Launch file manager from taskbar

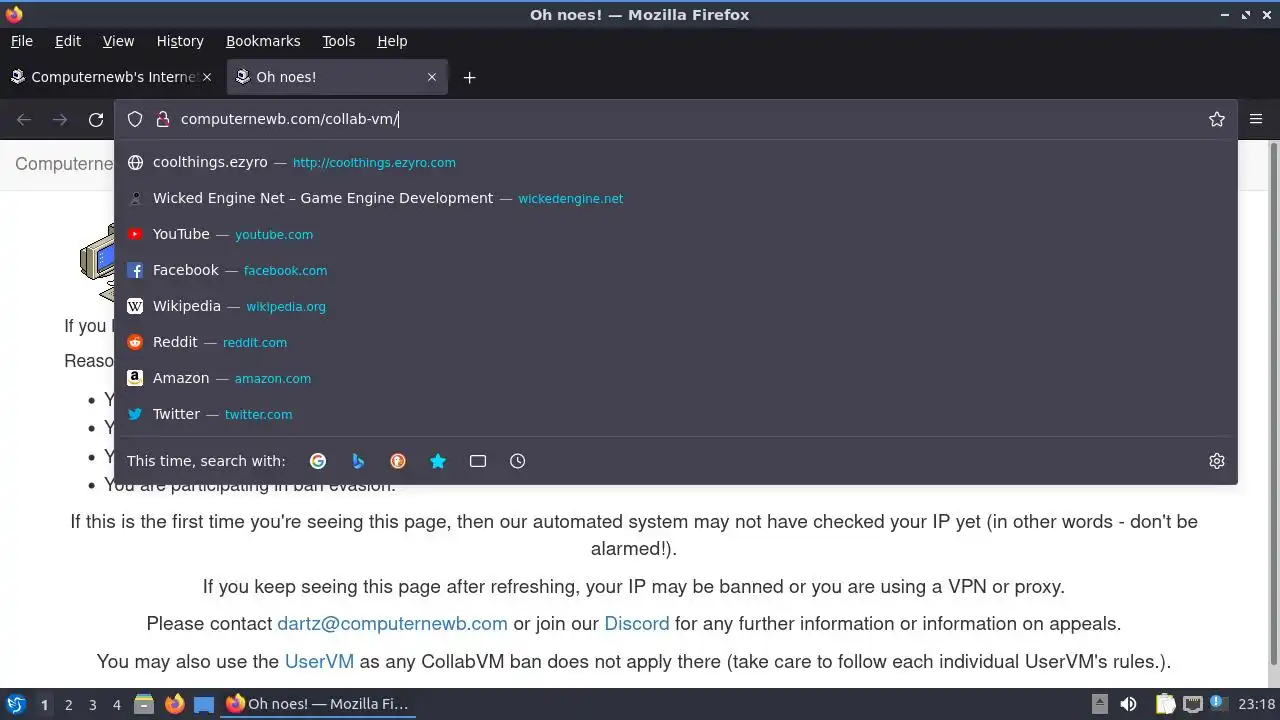pyautogui.click(x=144, y=704)
